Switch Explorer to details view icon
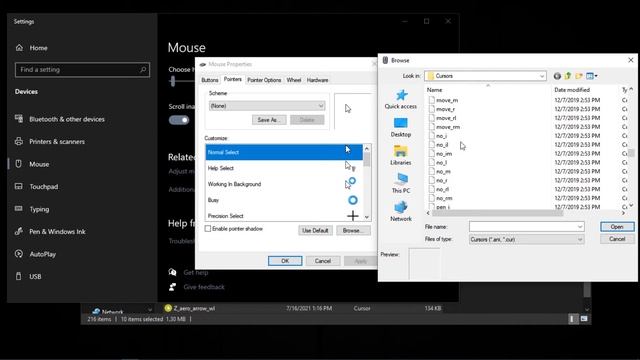This screenshot has width=640, height=360. 572,319
